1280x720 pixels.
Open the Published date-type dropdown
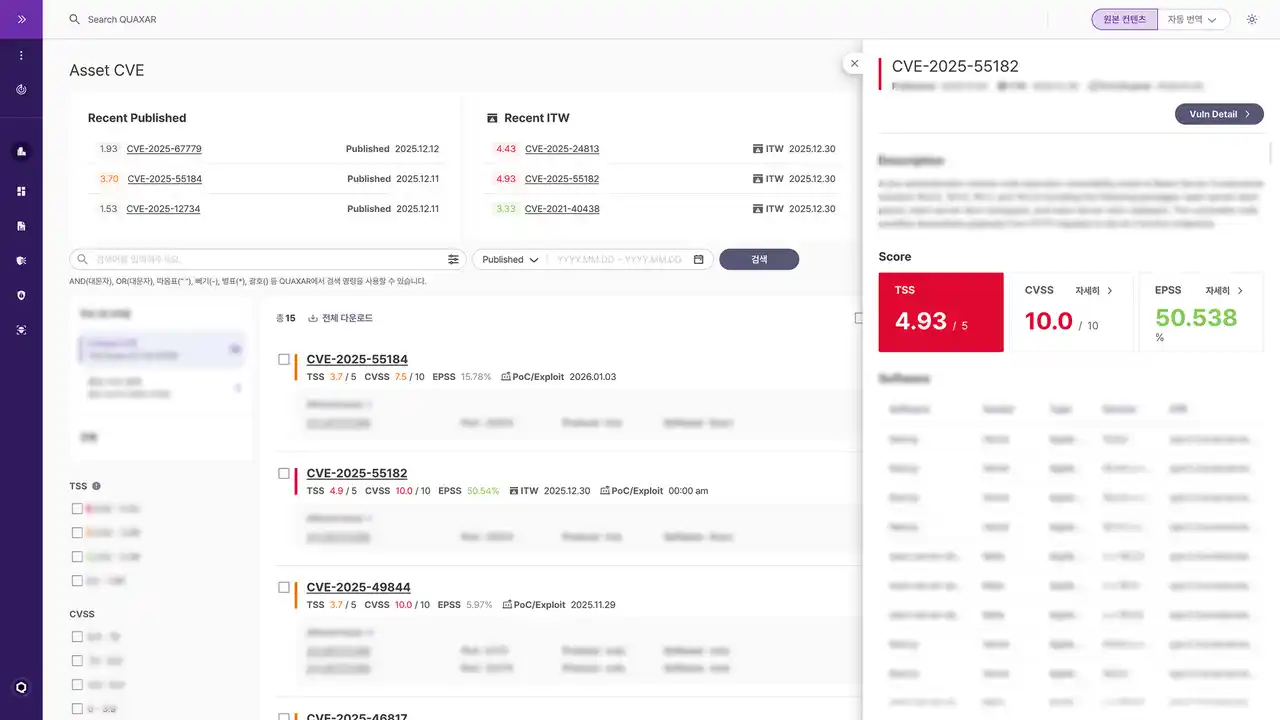510,260
